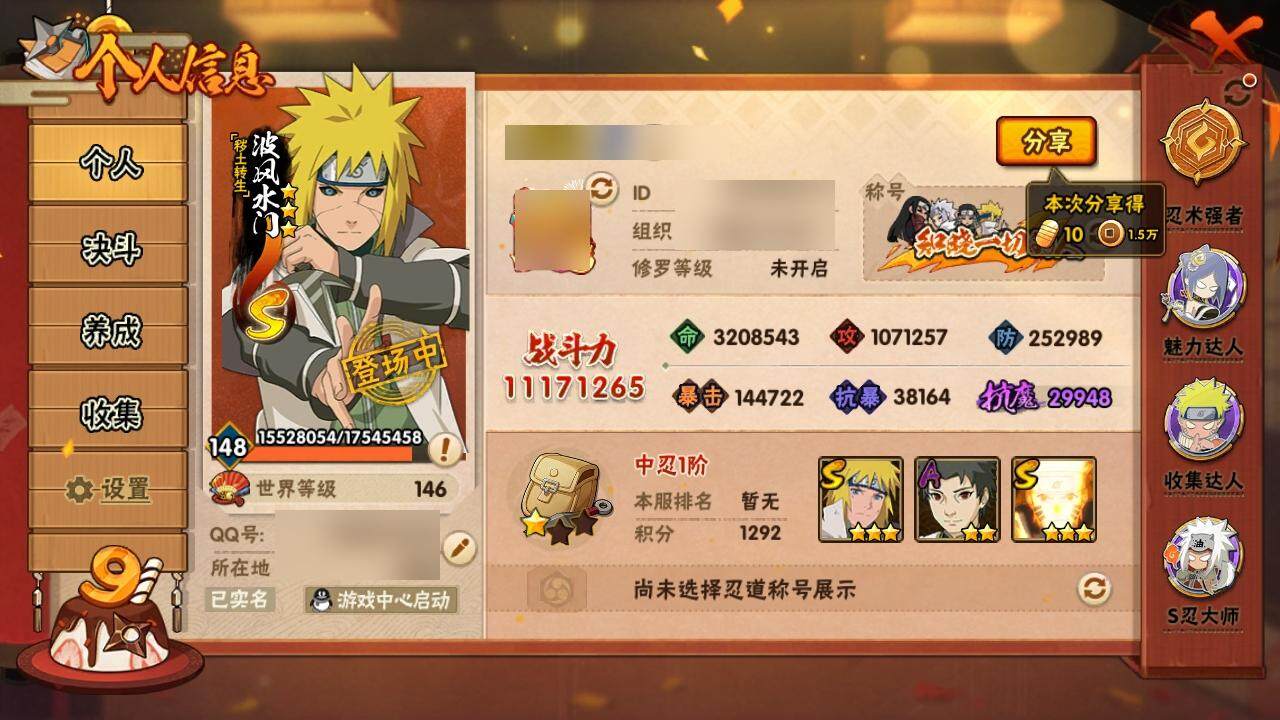Switch to the 个人 tab
Image resolution: width=1280 pixels, height=720 pixels.
(110, 162)
